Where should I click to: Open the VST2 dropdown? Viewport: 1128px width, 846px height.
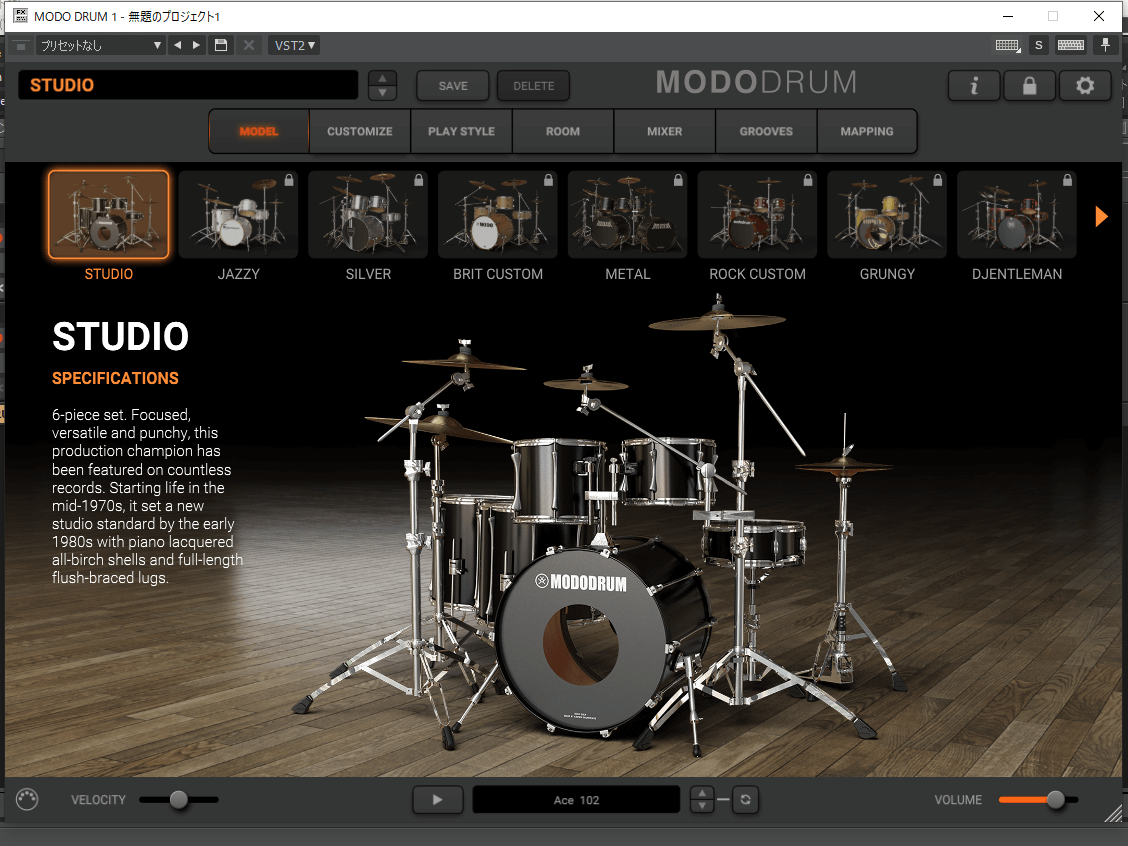[x=294, y=45]
